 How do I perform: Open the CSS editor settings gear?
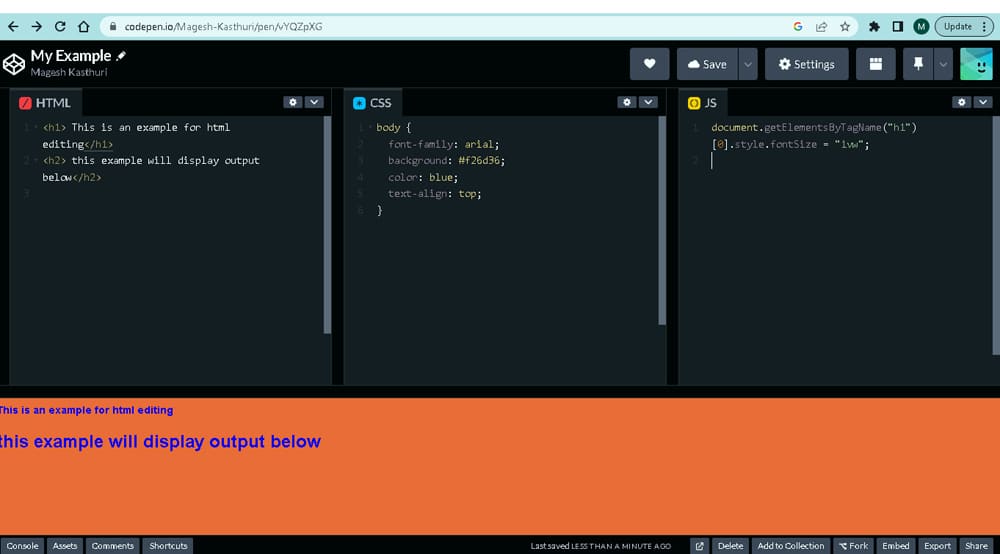click(626, 102)
